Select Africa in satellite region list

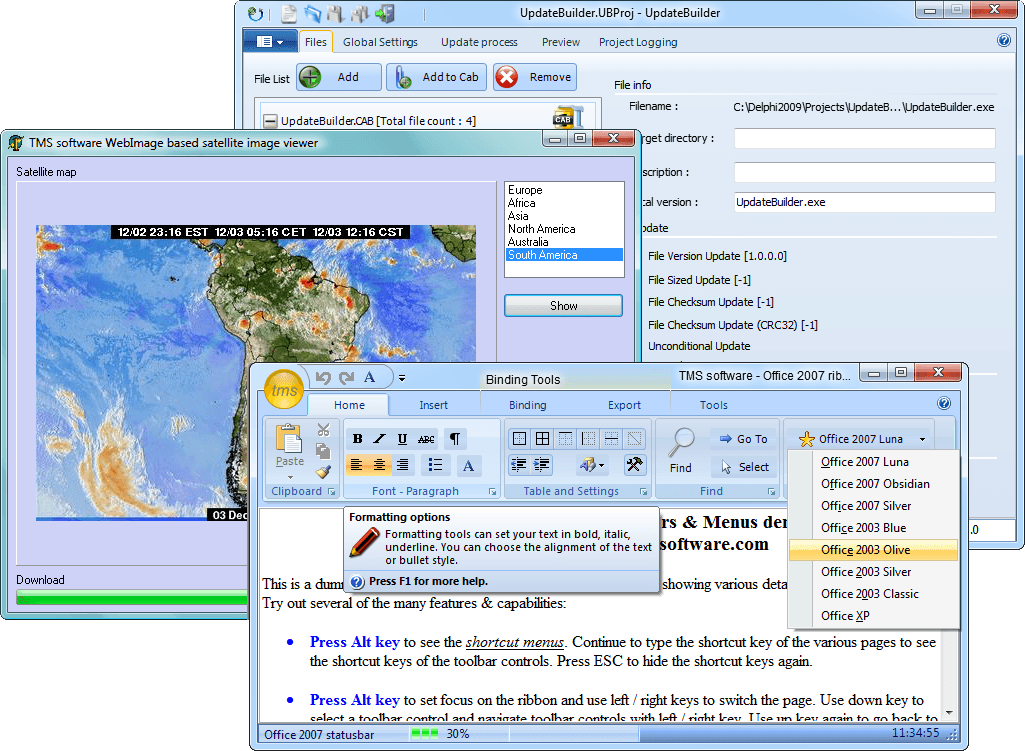coord(564,203)
